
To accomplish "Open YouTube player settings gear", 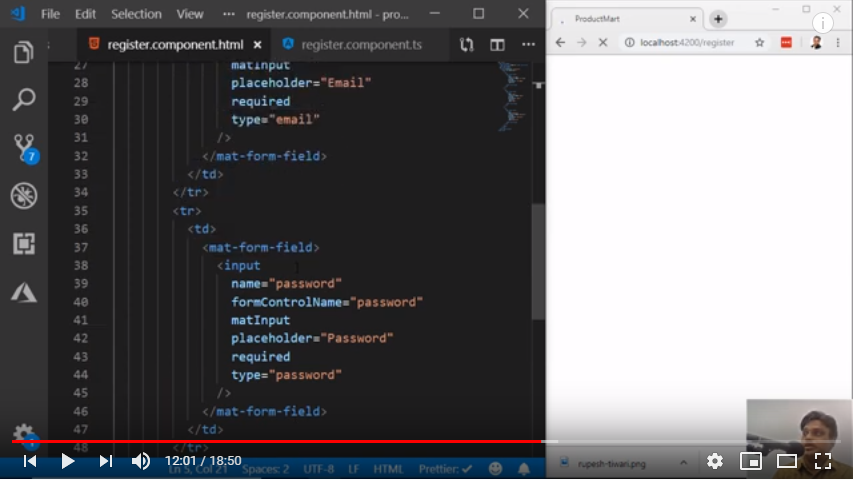I will (714, 461).
